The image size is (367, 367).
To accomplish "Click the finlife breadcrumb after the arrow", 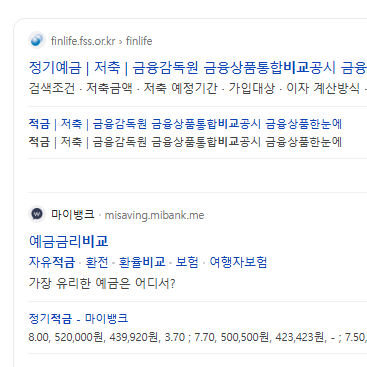I will [139, 41].
